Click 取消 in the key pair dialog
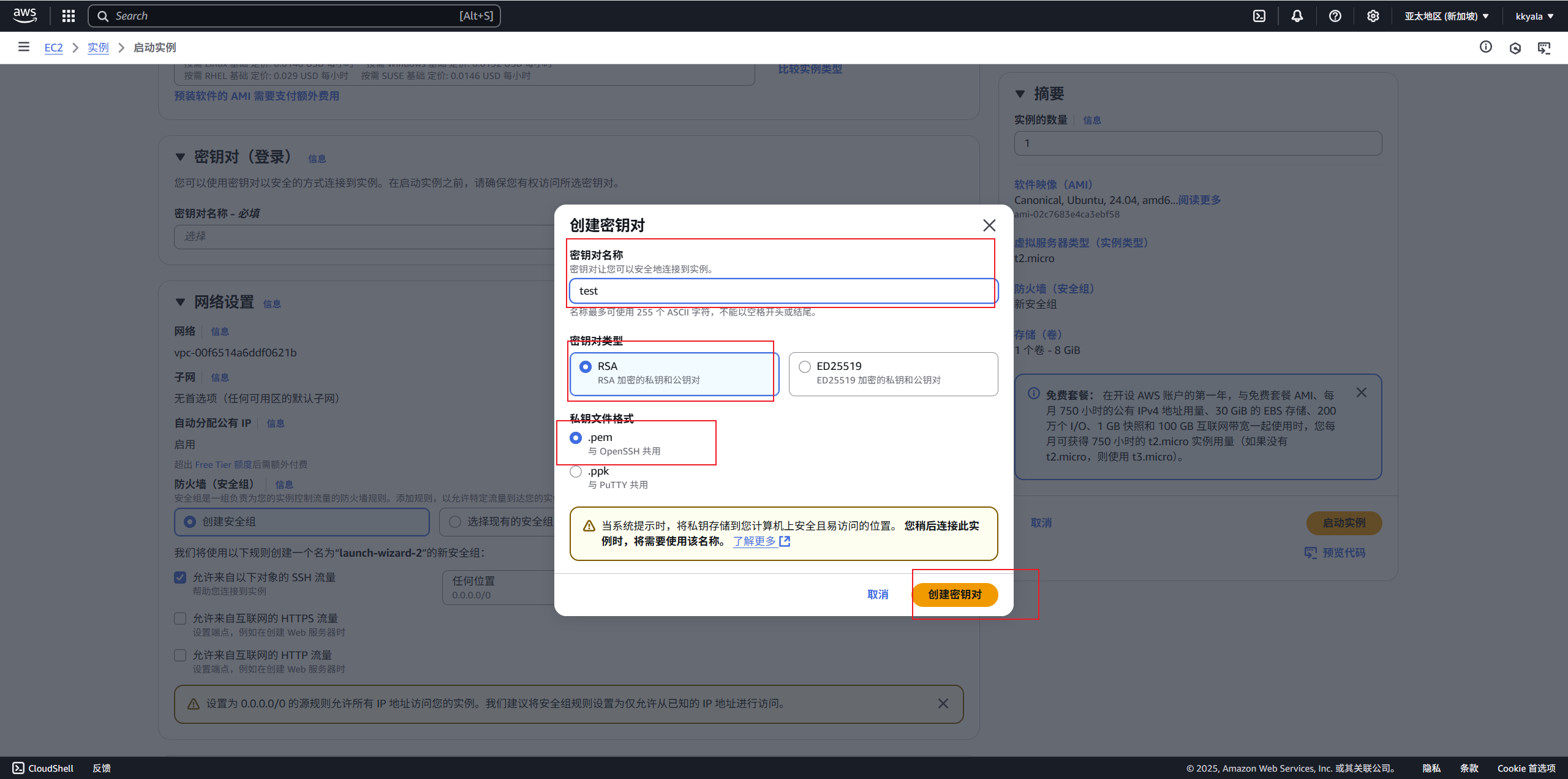The width and height of the screenshot is (1568, 779). coord(878,595)
